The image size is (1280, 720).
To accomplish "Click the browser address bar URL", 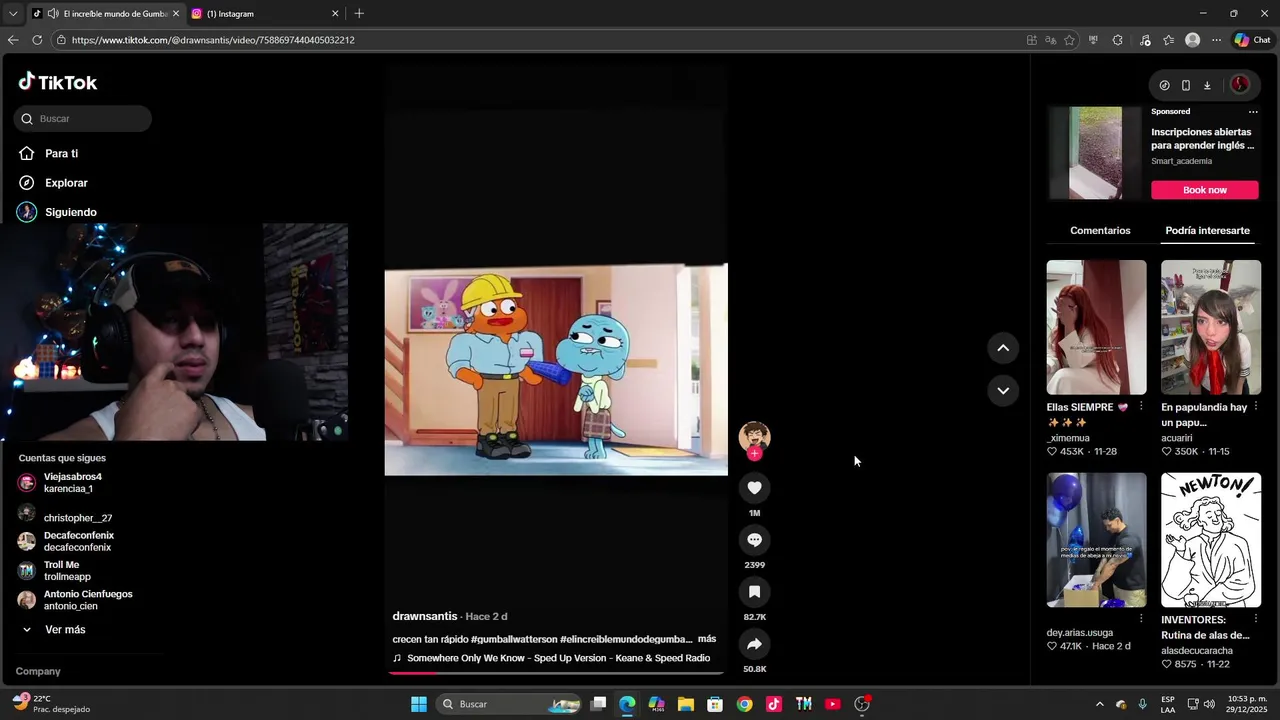I will click(213, 40).
